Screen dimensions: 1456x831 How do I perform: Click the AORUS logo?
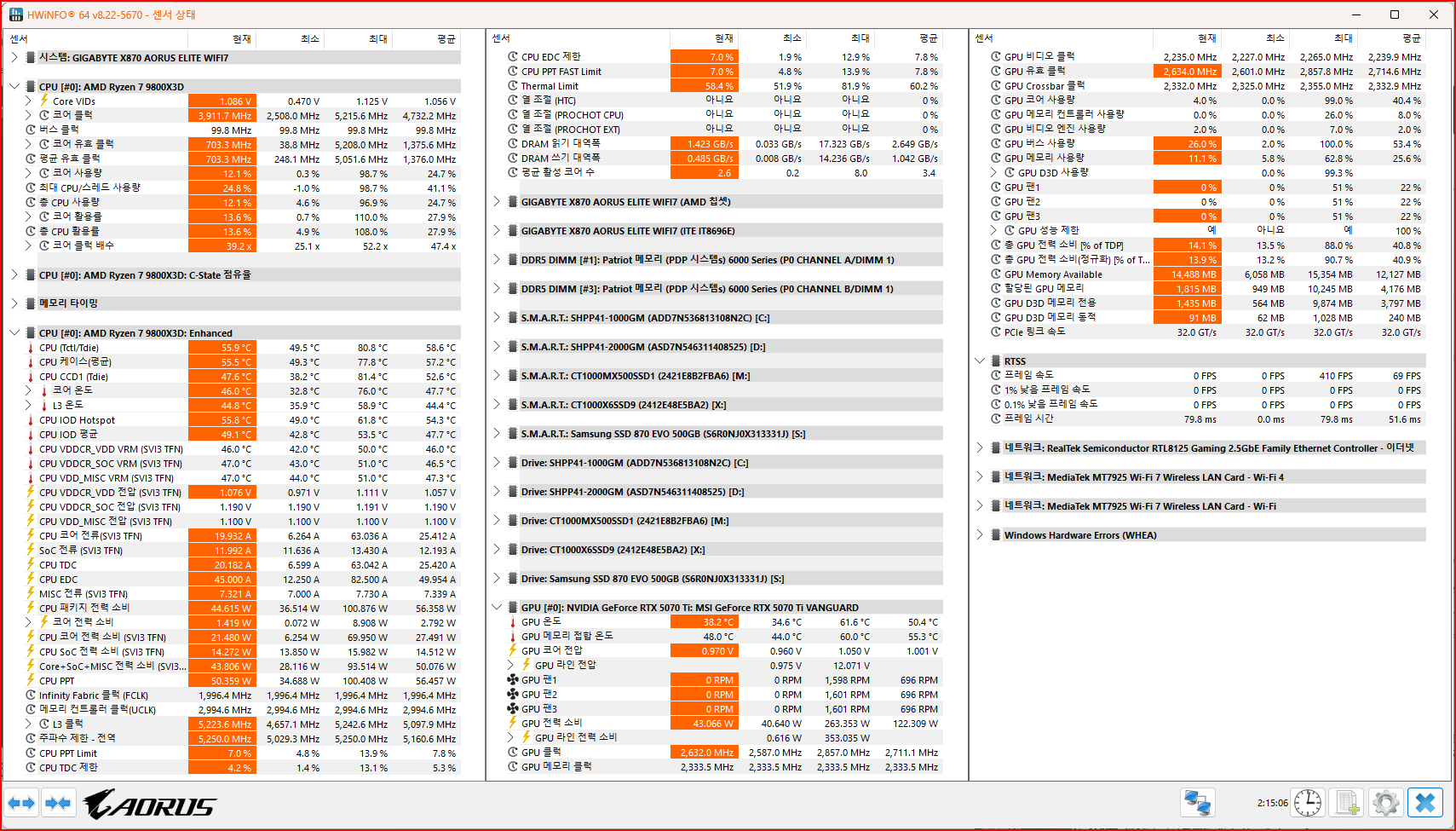(x=150, y=804)
